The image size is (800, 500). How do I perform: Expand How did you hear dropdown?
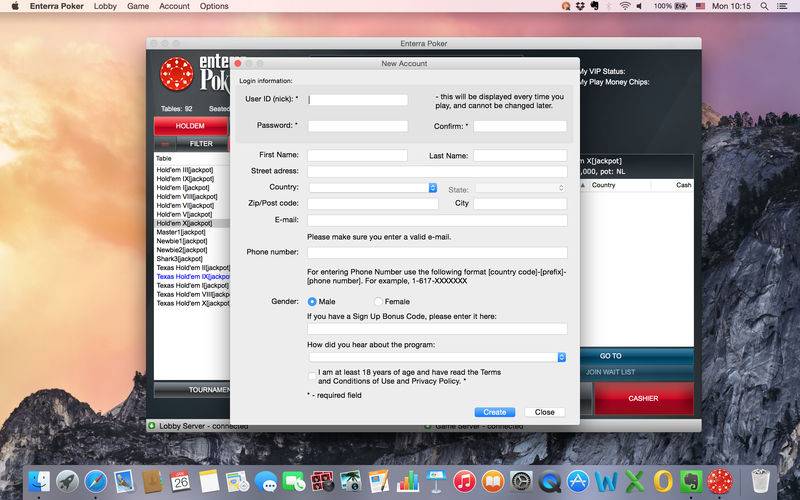[x=437, y=357]
